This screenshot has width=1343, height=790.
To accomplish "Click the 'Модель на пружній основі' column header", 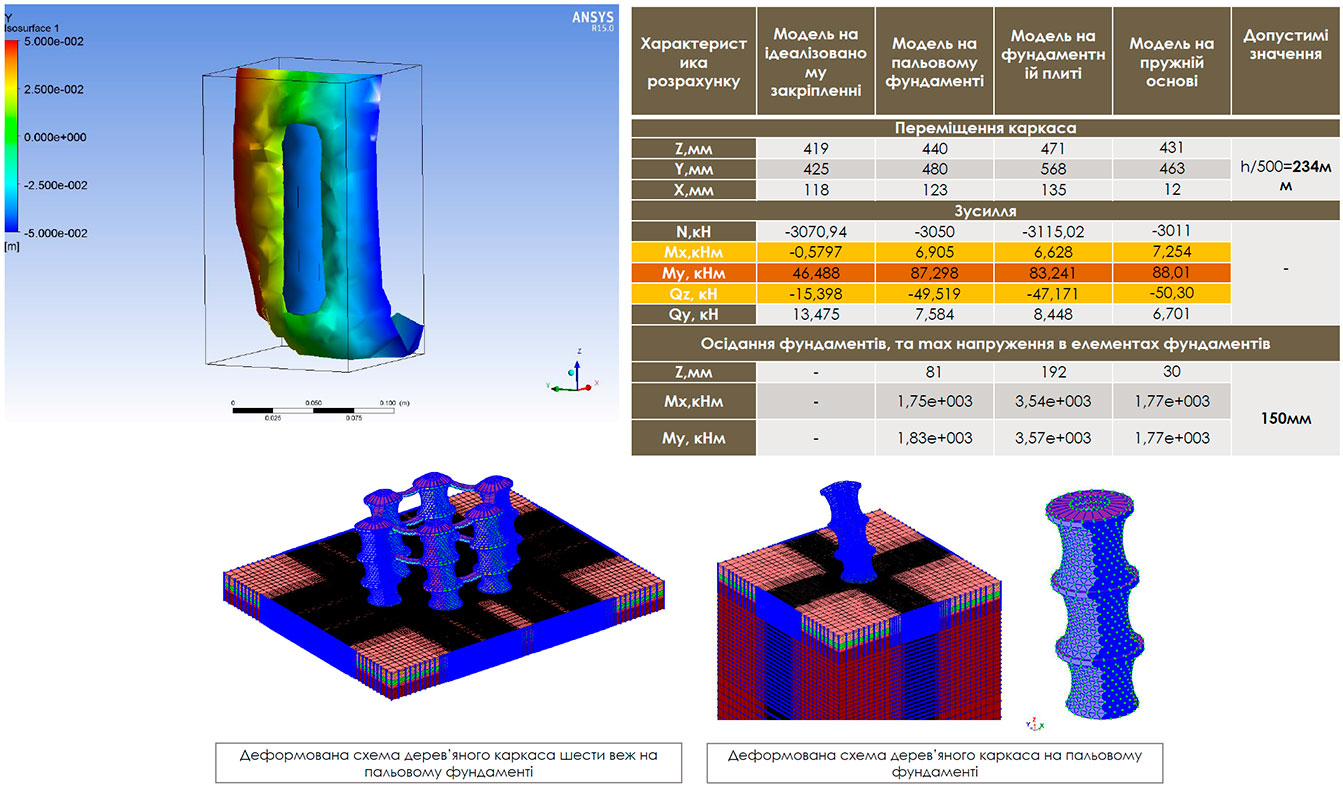I will pyautogui.click(x=1170, y=61).
